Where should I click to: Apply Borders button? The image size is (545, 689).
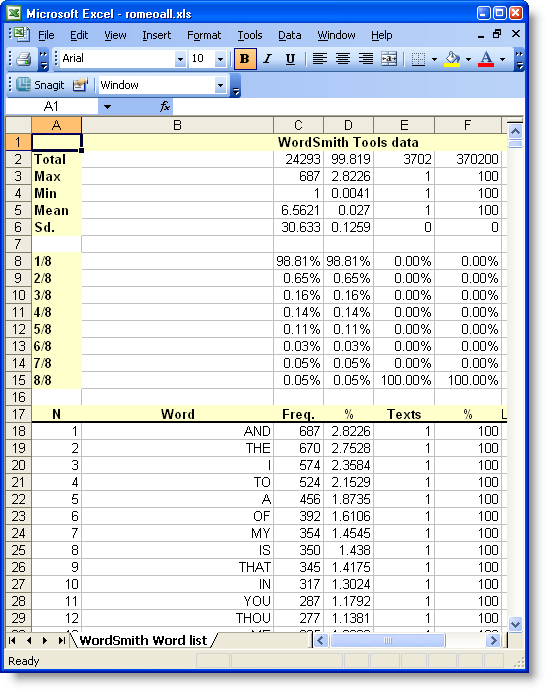click(418, 59)
